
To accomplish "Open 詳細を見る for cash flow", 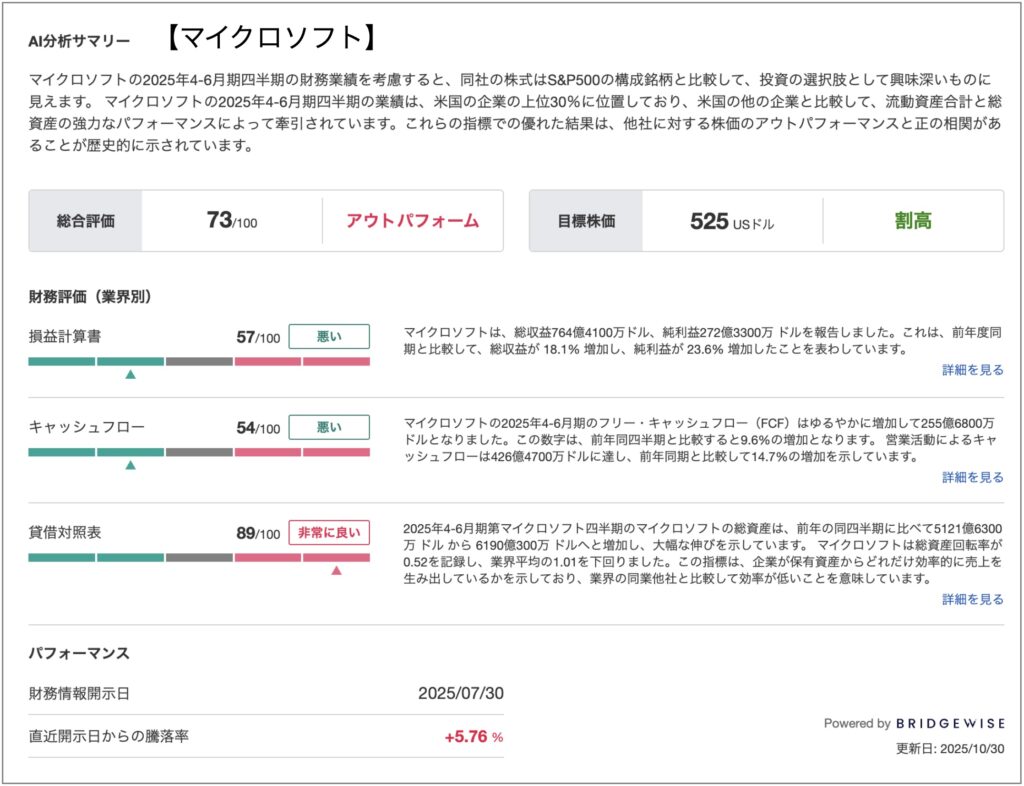I will [972, 477].
